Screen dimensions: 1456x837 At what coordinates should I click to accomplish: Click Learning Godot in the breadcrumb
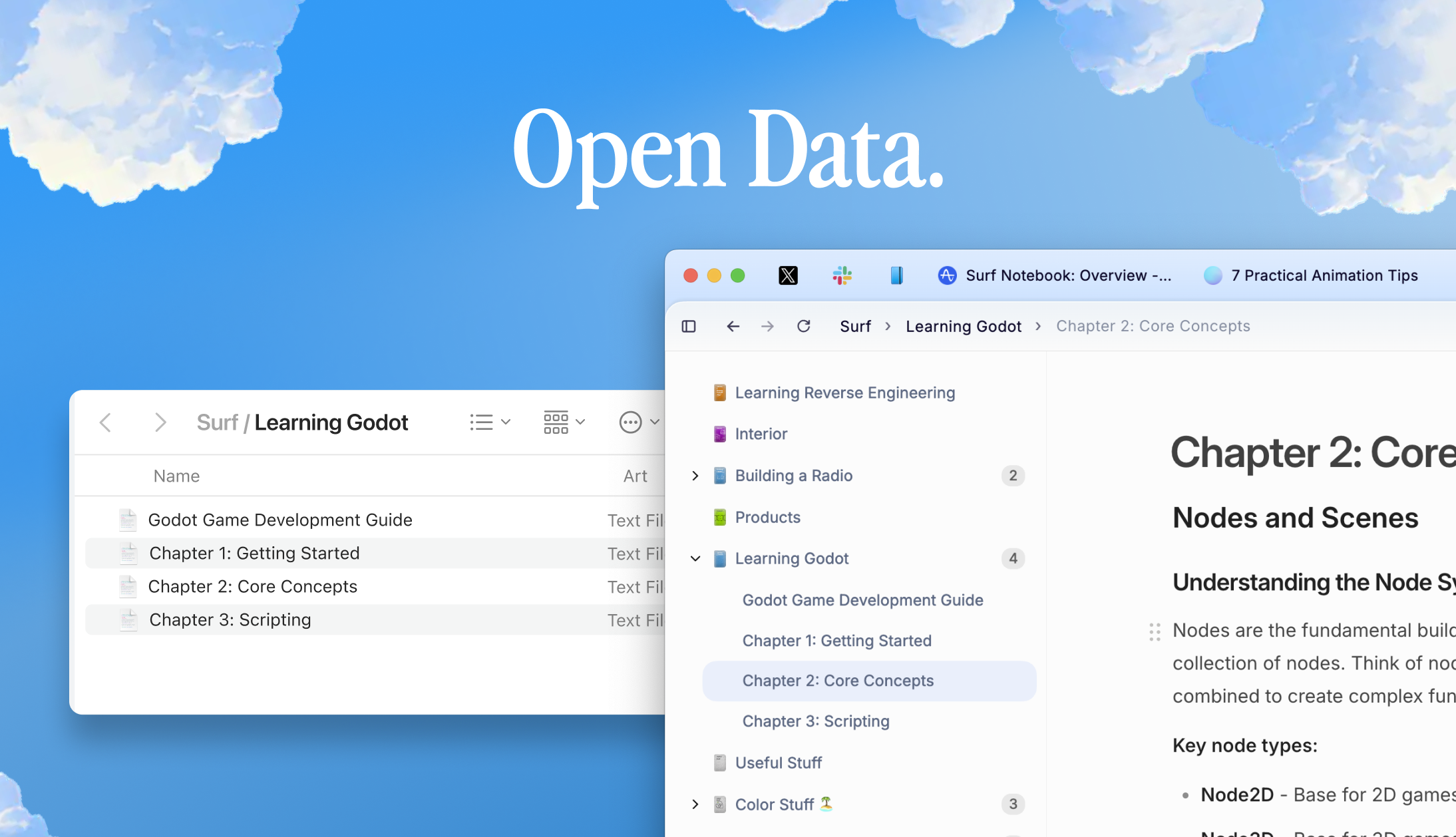963,326
